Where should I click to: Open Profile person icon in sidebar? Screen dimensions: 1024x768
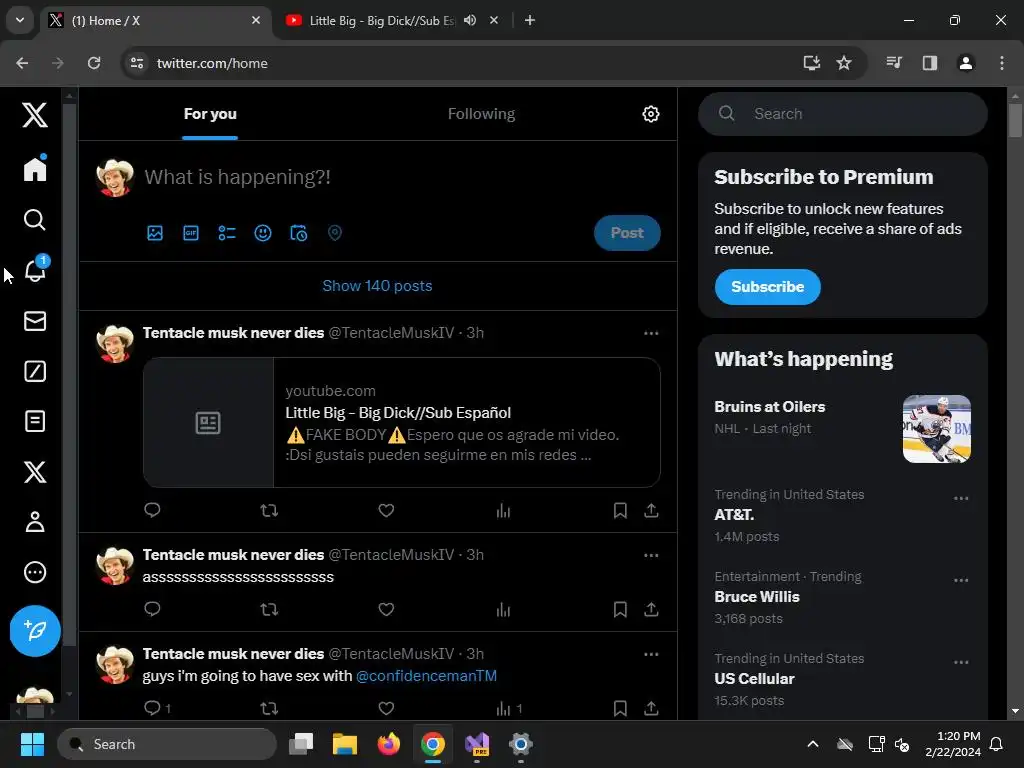pyautogui.click(x=35, y=522)
